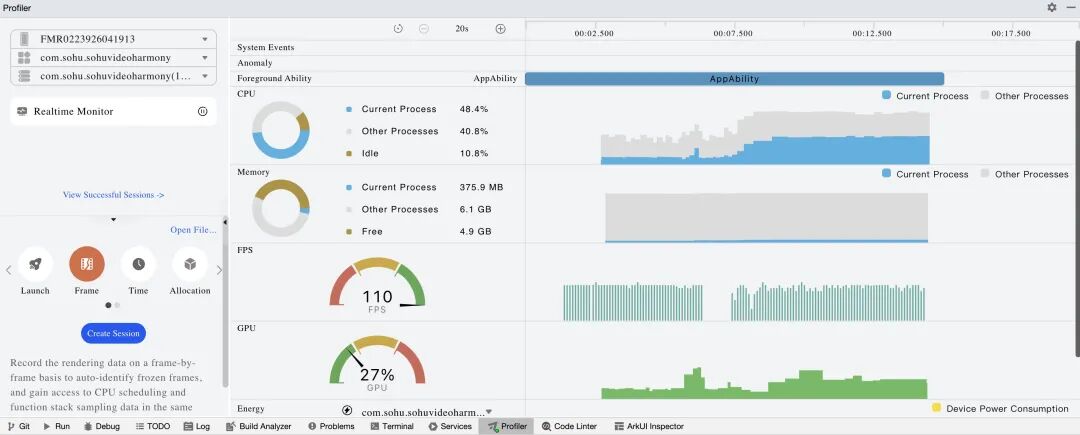Select the Anomaly row label
The width and height of the screenshot is (1080, 435).
(254, 63)
